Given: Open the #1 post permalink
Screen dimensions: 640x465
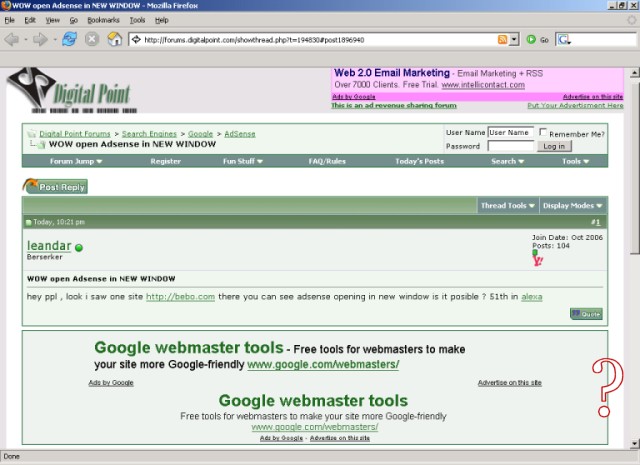Looking at the screenshot, I should tap(596, 222).
